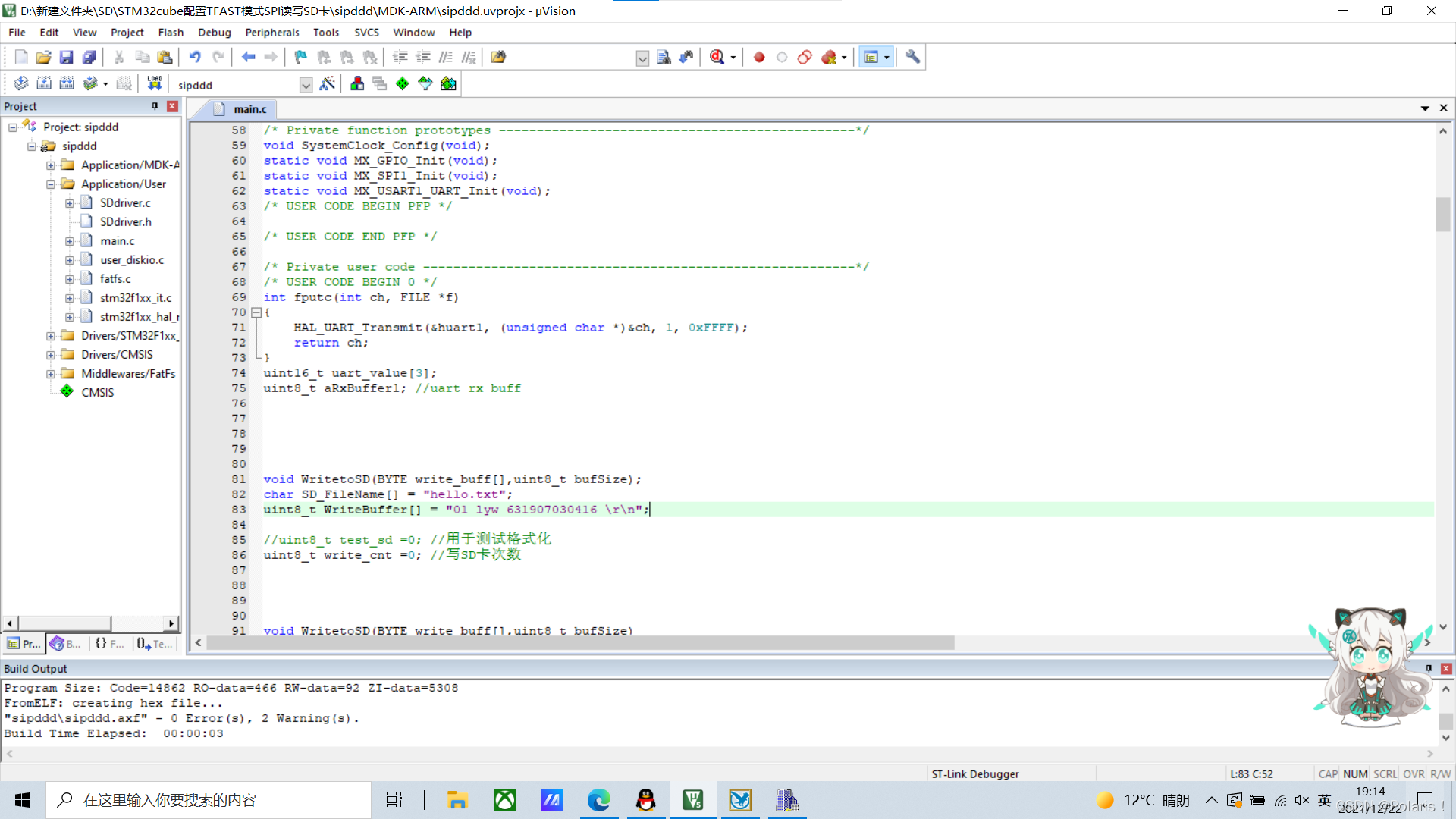Image resolution: width=1456 pixels, height=819 pixels.
Task: Click the Windows search box
Action: point(209,800)
